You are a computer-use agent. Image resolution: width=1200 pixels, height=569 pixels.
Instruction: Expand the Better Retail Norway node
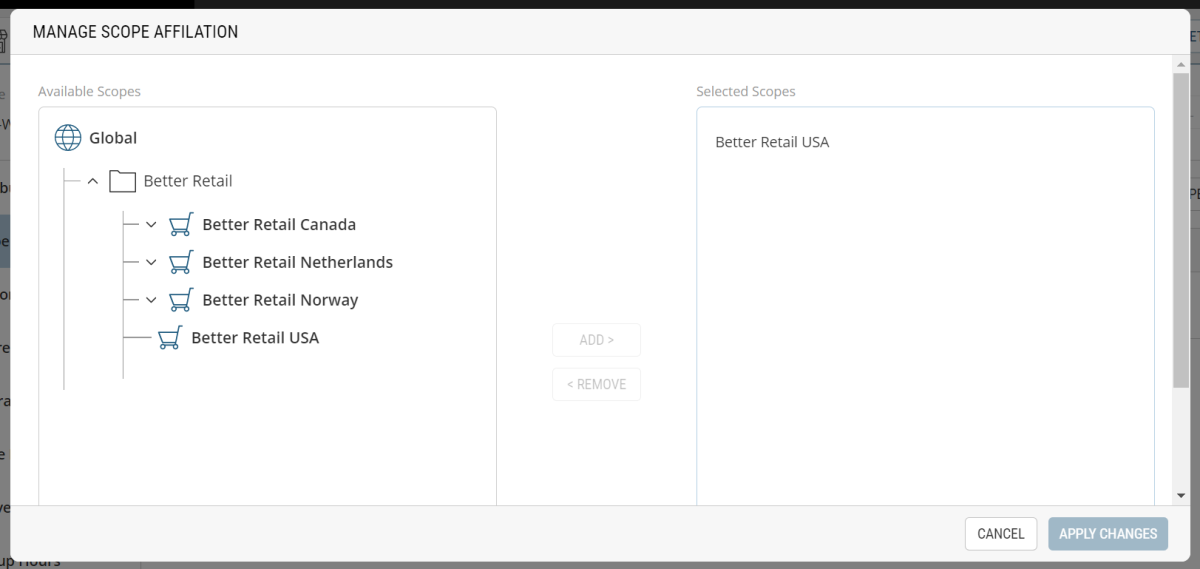(x=151, y=300)
